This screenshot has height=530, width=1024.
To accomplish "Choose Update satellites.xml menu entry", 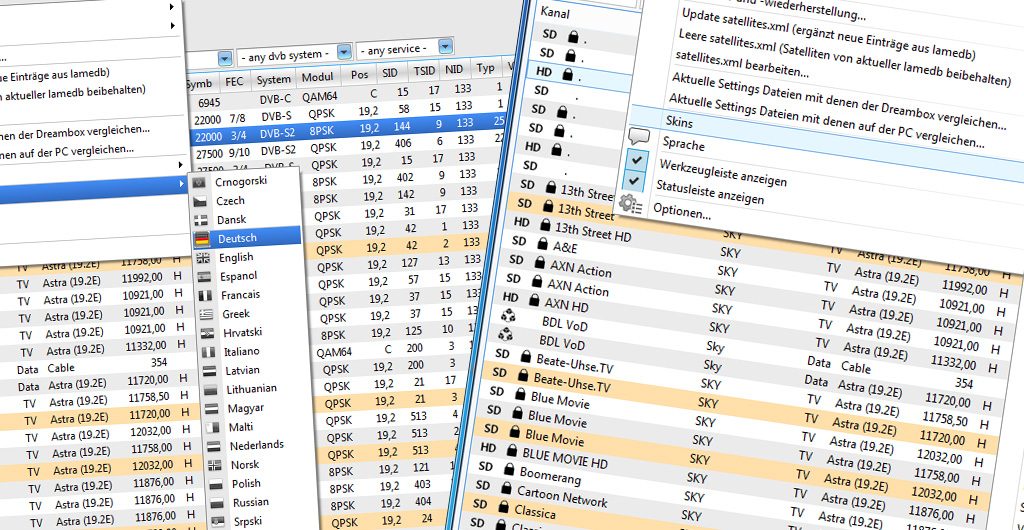I will click(829, 34).
